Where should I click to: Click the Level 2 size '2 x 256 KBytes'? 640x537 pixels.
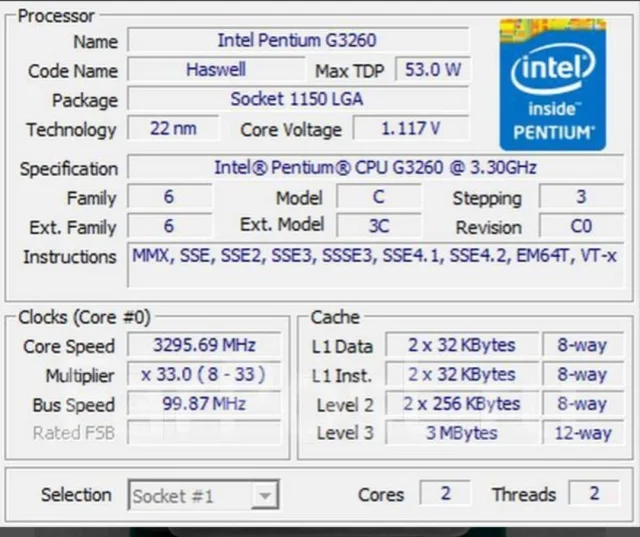coord(462,404)
